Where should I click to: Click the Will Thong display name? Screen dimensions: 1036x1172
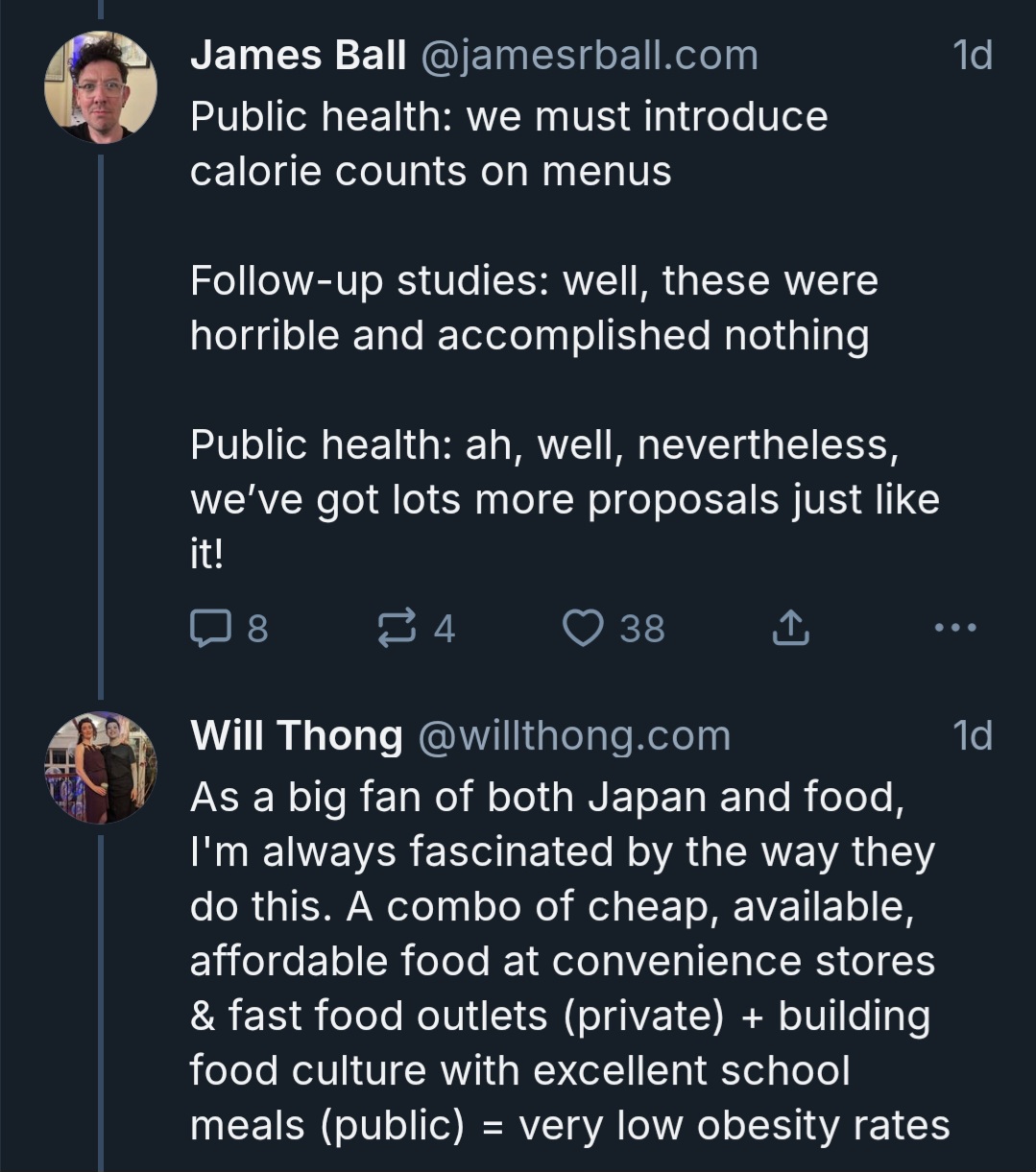pos(297,736)
